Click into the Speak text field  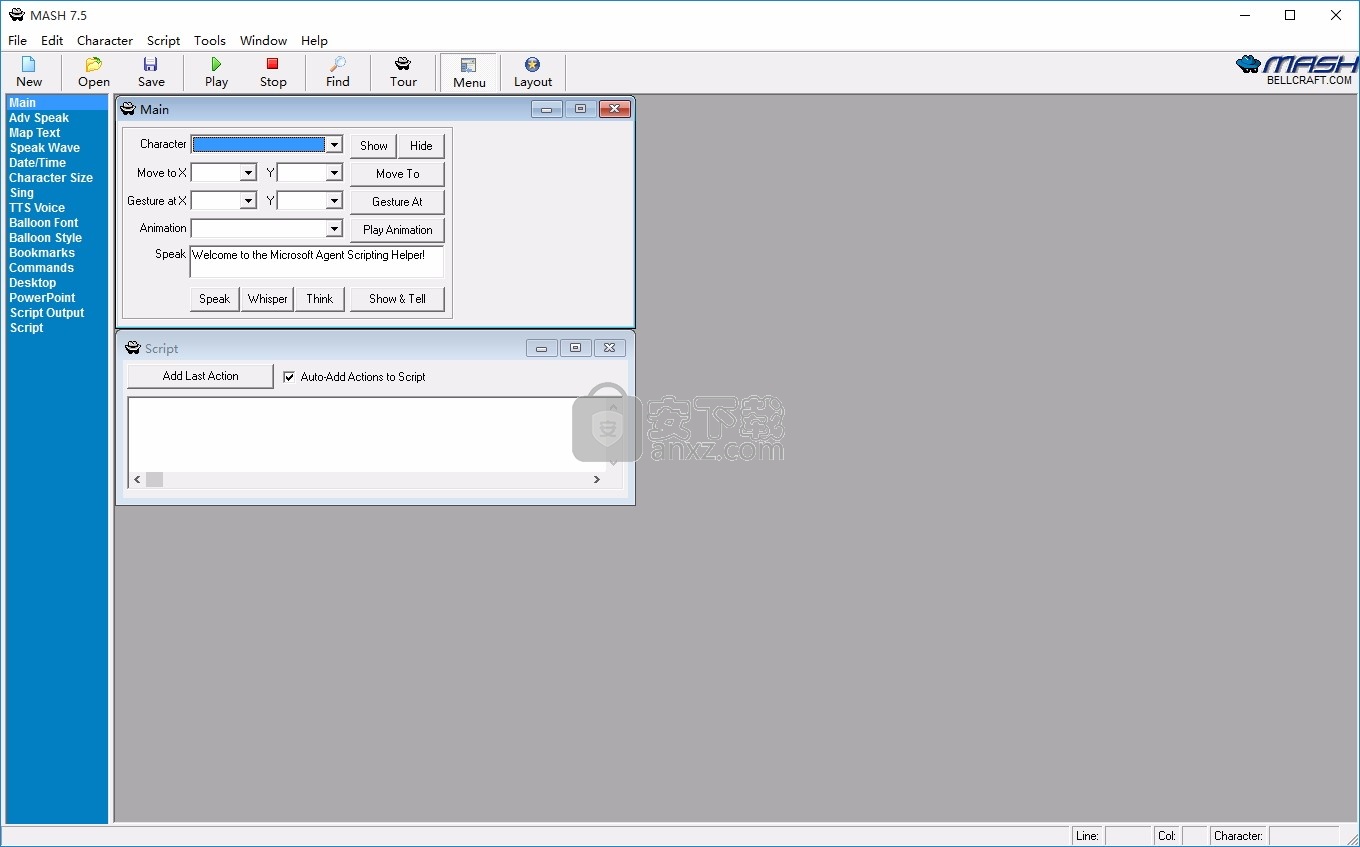[316, 262]
